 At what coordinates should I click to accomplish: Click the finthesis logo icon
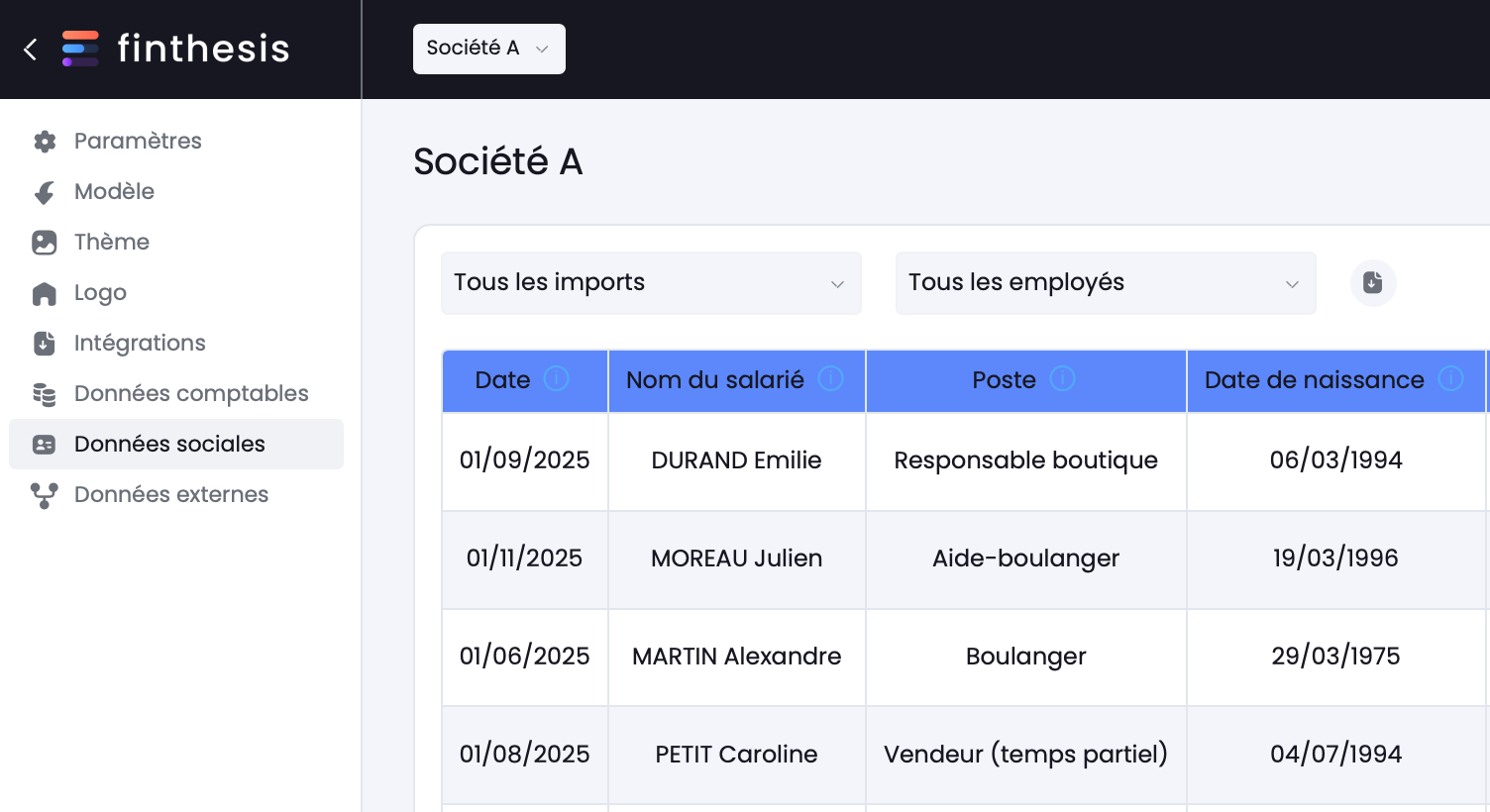pyautogui.click(x=80, y=49)
